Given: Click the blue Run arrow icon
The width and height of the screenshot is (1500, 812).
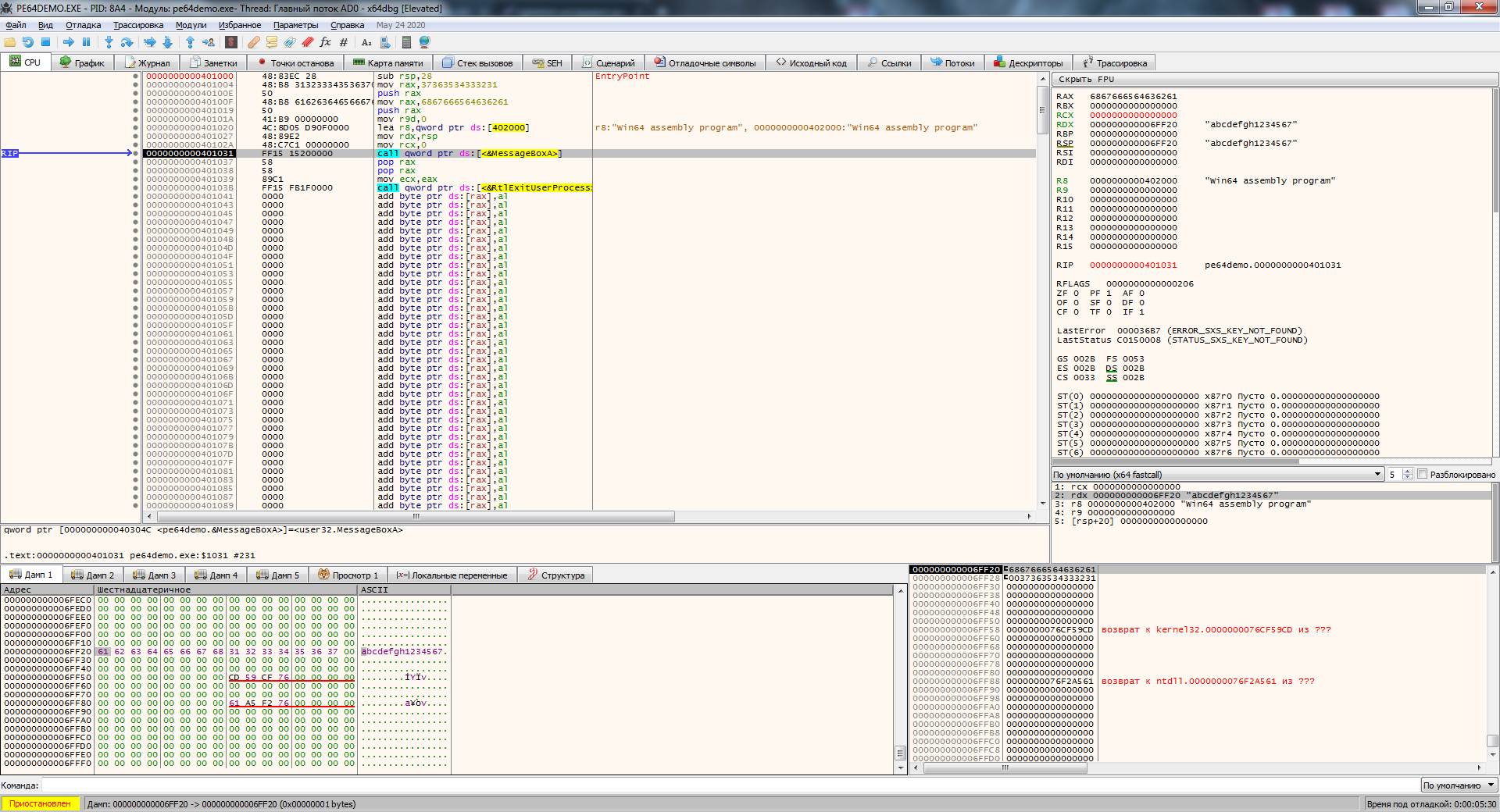Looking at the screenshot, I should click(69, 42).
